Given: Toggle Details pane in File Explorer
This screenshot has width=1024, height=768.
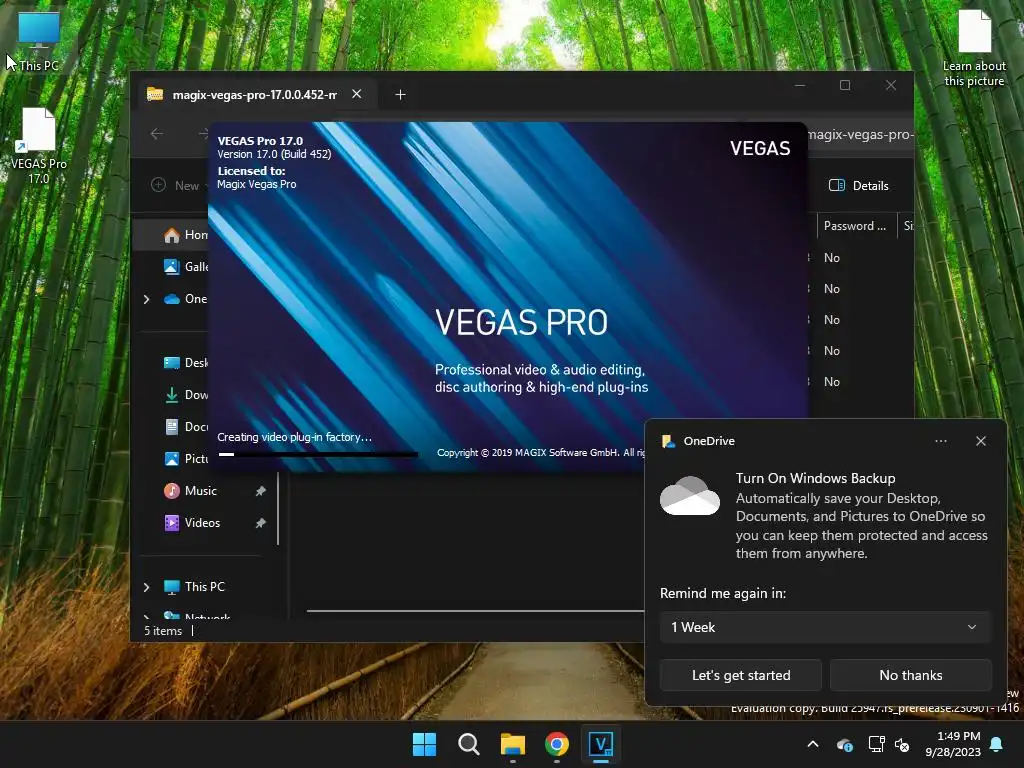Looking at the screenshot, I should (x=858, y=185).
